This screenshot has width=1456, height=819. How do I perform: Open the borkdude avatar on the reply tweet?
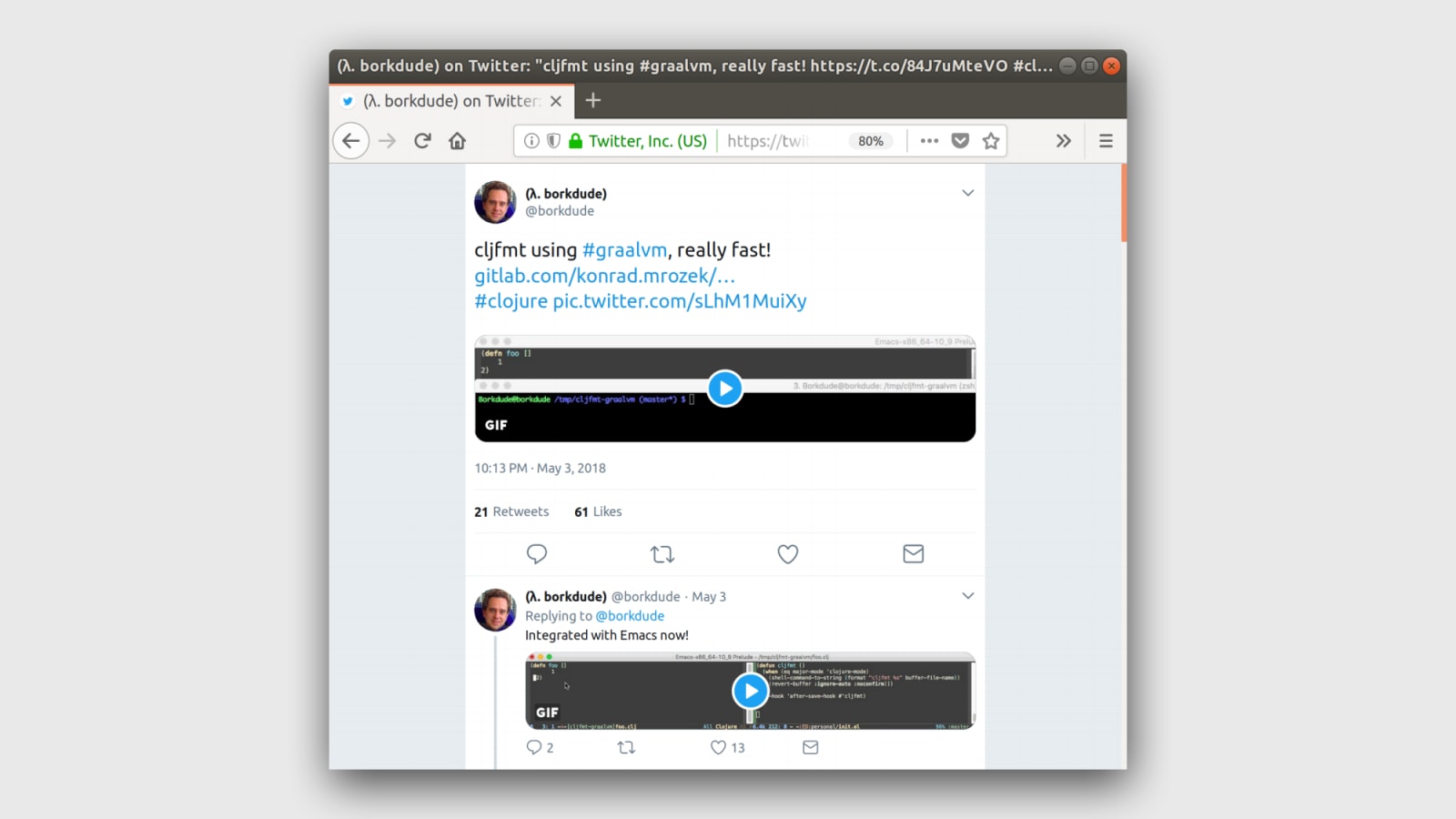point(495,610)
